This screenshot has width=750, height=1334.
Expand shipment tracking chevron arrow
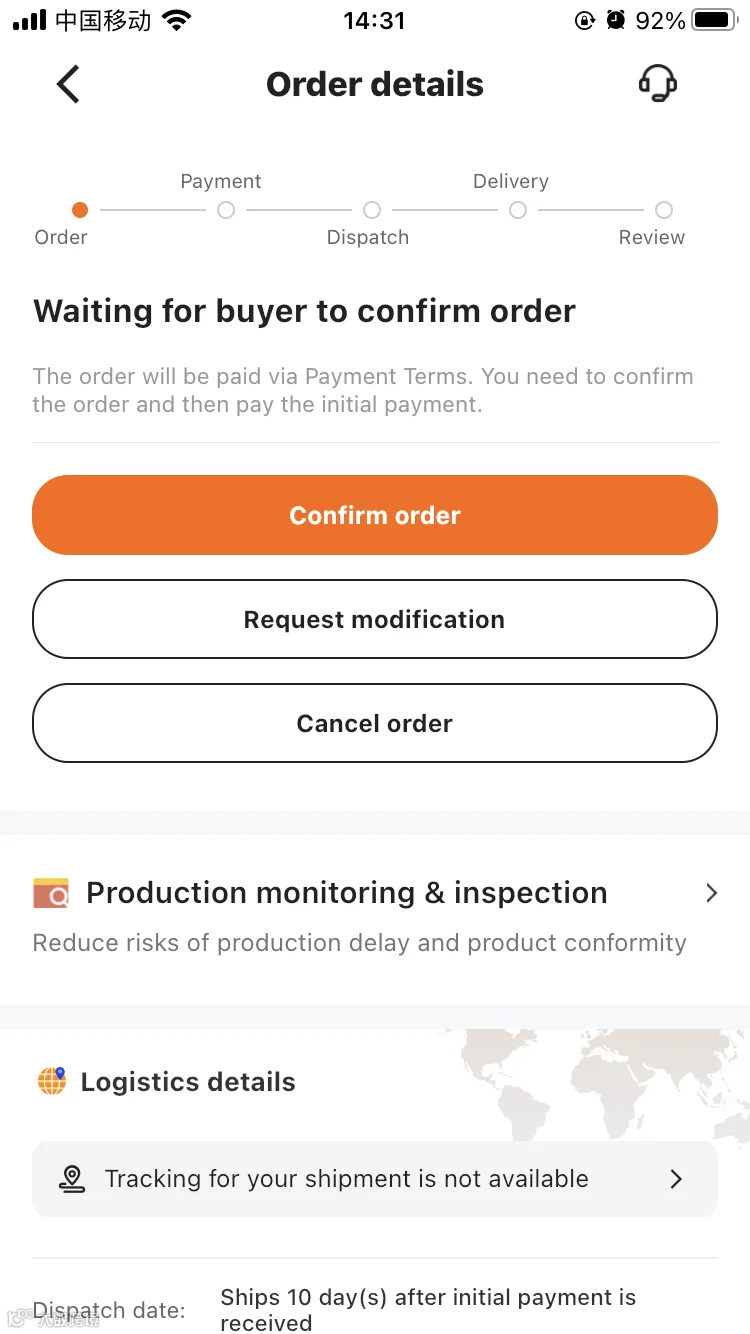tap(676, 1179)
